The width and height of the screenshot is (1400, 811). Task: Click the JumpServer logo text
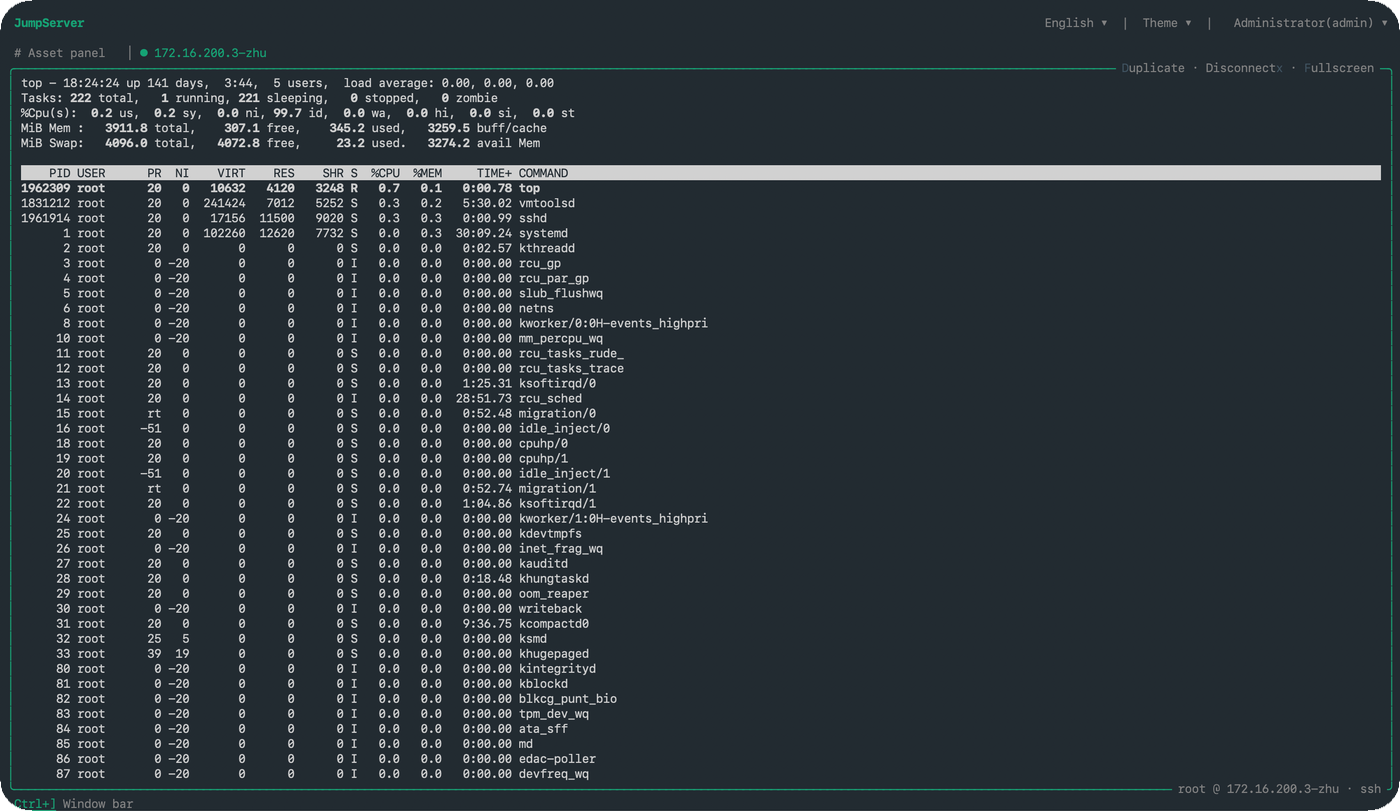[49, 23]
